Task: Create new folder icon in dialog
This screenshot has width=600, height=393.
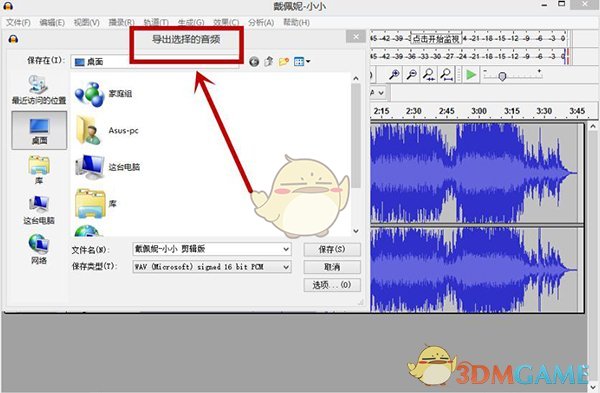Action: [284, 61]
